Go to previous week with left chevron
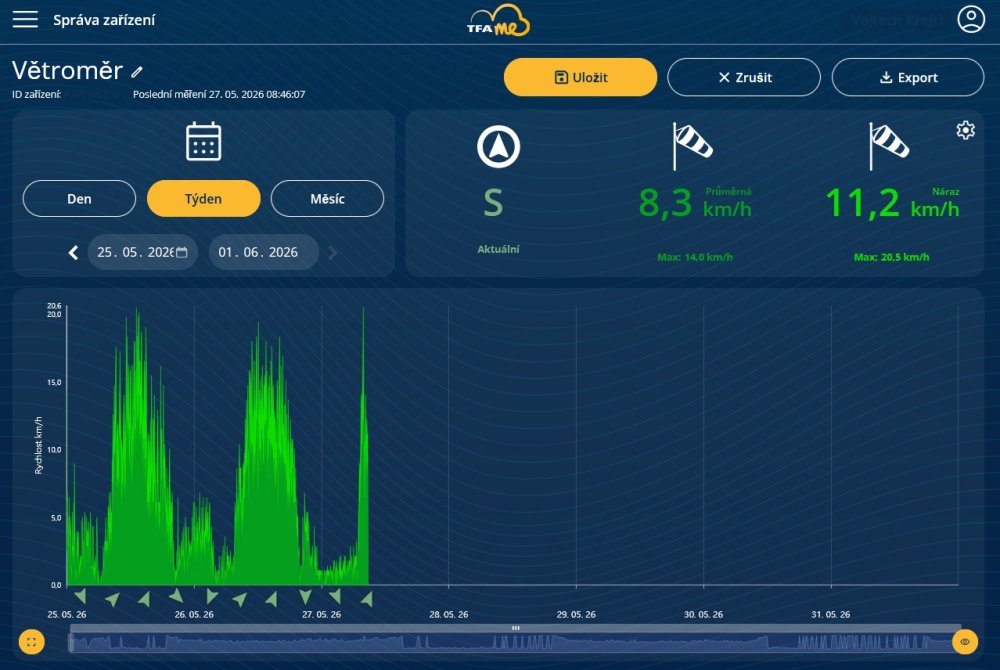 73,252
